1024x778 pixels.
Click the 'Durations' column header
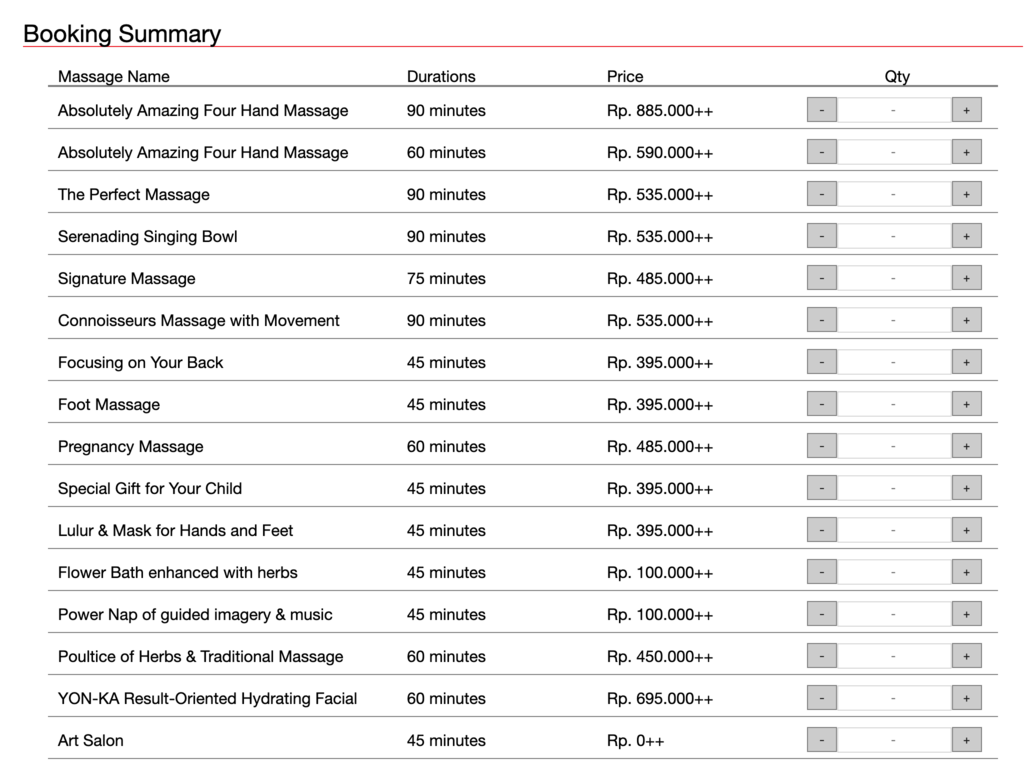pyautogui.click(x=441, y=76)
